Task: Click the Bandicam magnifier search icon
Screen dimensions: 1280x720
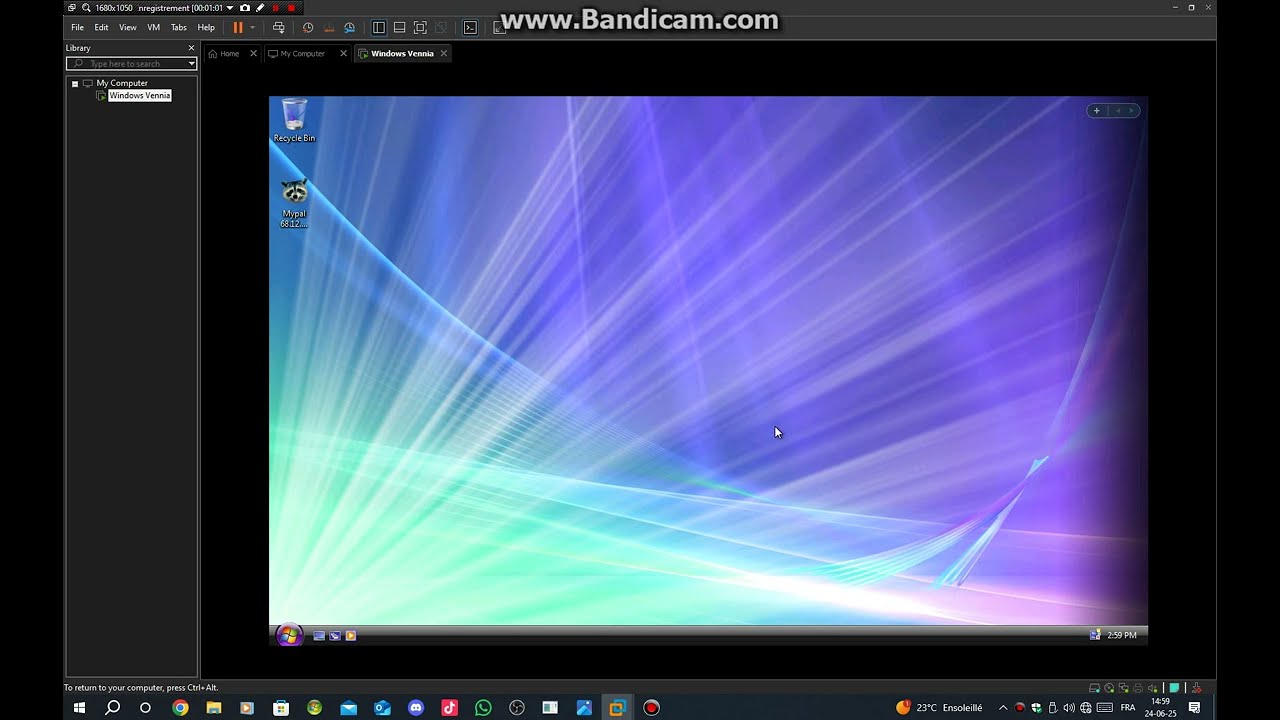Action: [x=86, y=7]
